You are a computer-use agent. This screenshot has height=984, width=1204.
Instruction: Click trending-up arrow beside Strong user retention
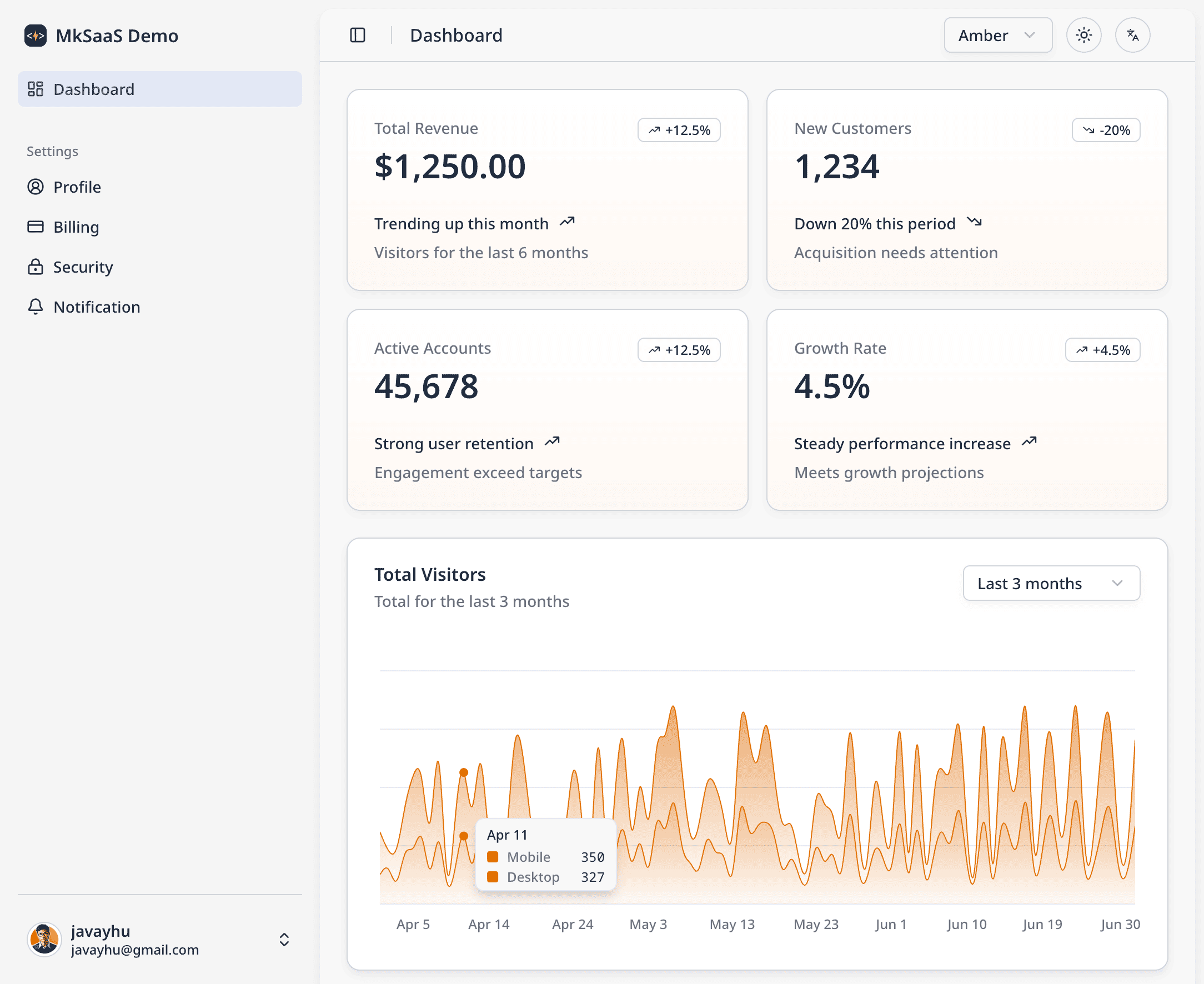pyautogui.click(x=551, y=441)
